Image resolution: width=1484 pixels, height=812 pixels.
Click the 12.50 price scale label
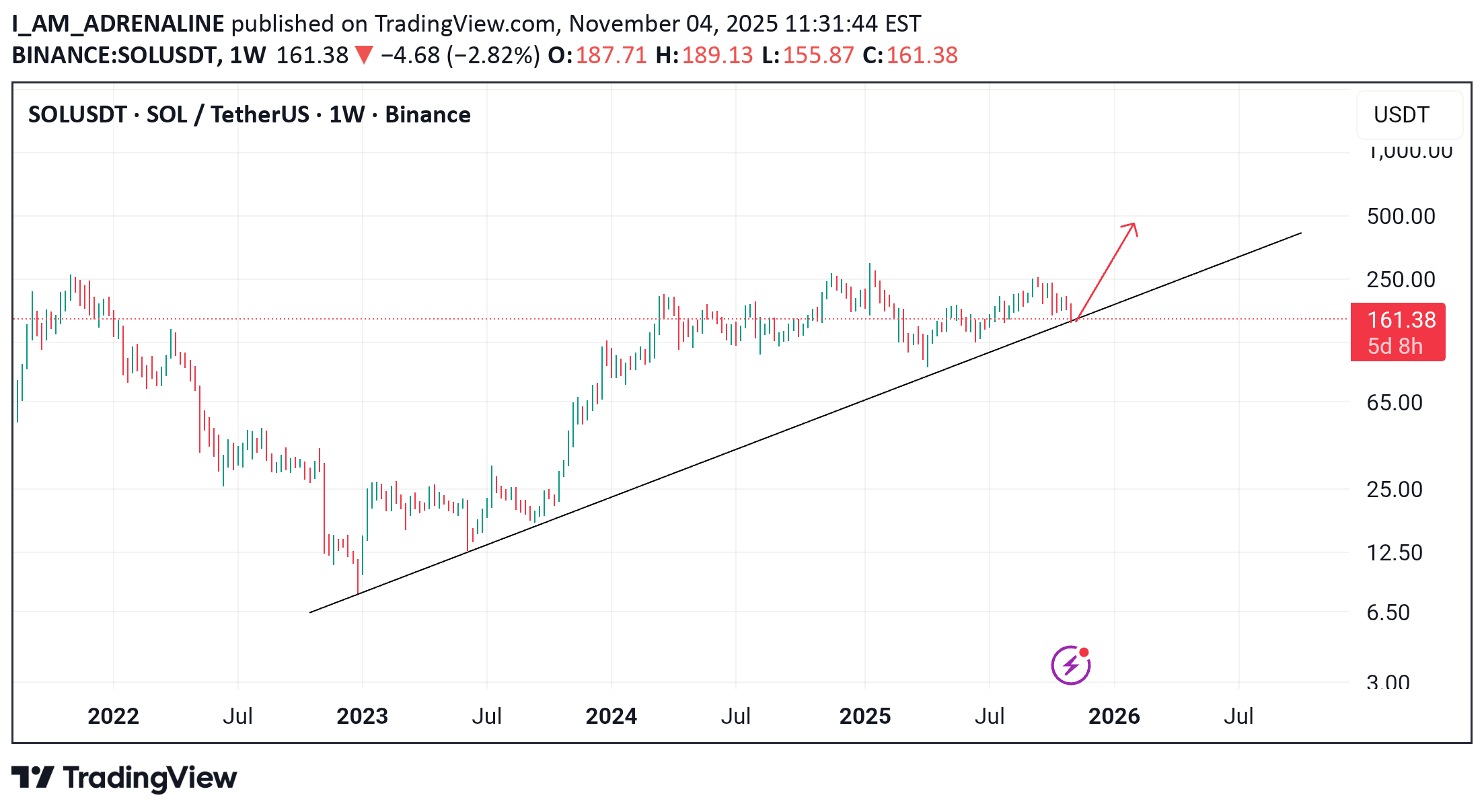[x=1394, y=553]
